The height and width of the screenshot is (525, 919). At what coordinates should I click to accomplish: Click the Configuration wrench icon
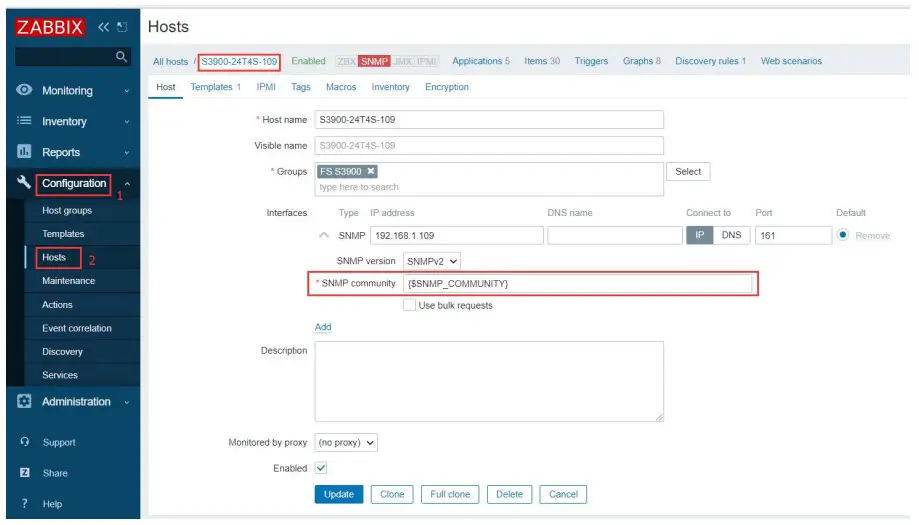pyautogui.click(x=24, y=182)
